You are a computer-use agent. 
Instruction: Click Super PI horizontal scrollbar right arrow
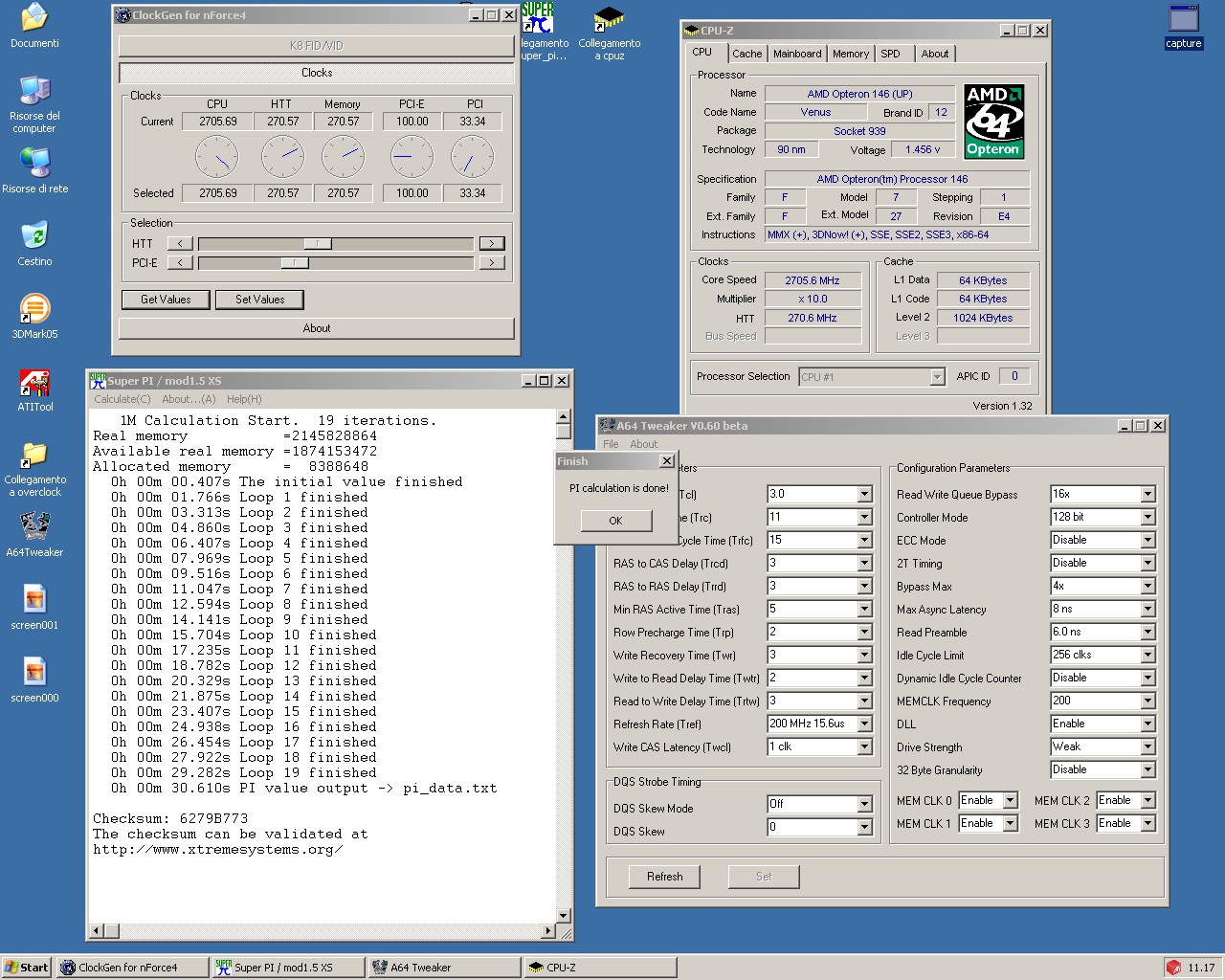click(548, 930)
